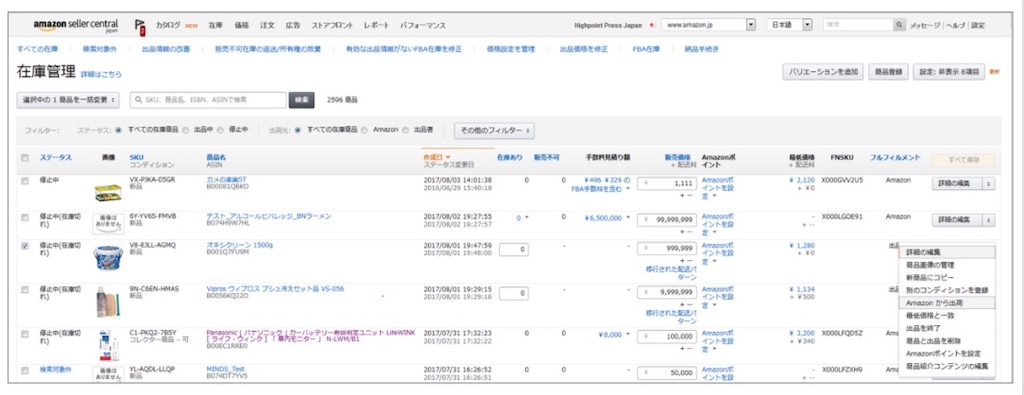Expand fee estimate ¥8,000 dropdown
Screen dimensions: 1024x395
tap(628, 334)
